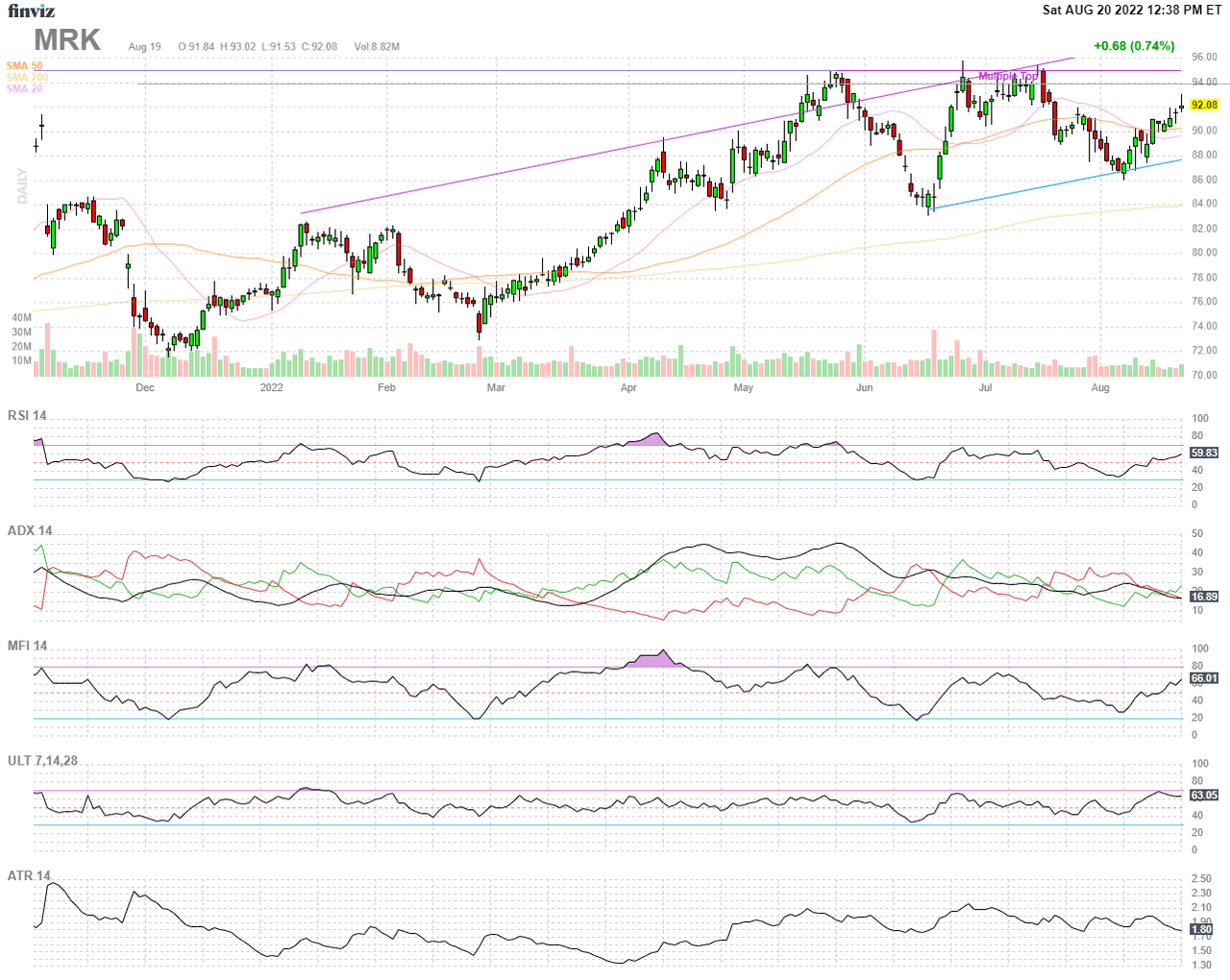
Task: Click the 40M volume axis label
Action: tap(21, 318)
